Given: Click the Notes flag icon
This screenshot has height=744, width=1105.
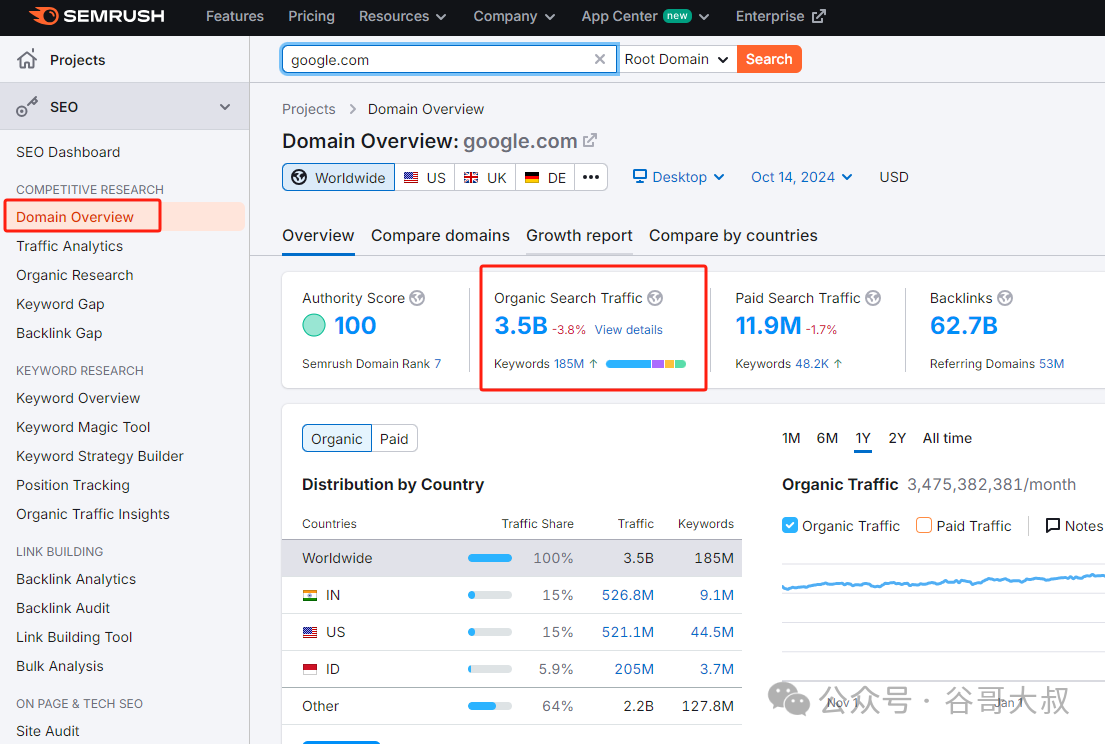Looking at the screenshot, I should coord(1053,526).
